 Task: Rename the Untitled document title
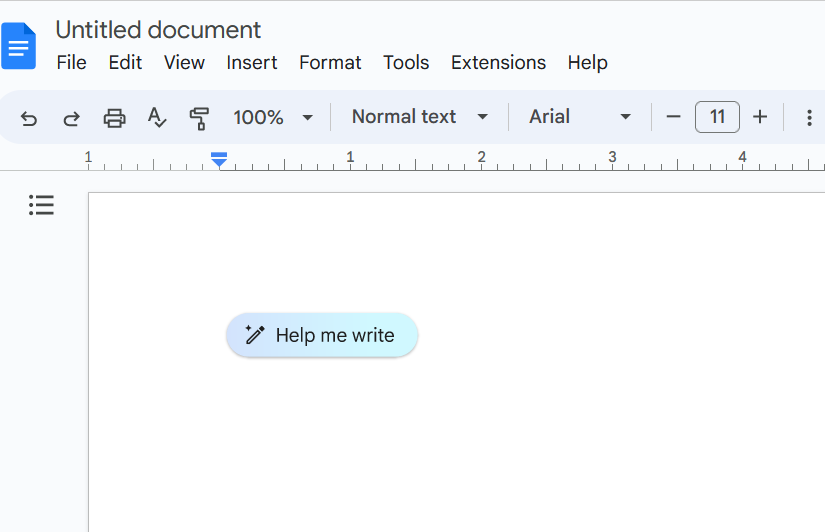tap(158, 30)
